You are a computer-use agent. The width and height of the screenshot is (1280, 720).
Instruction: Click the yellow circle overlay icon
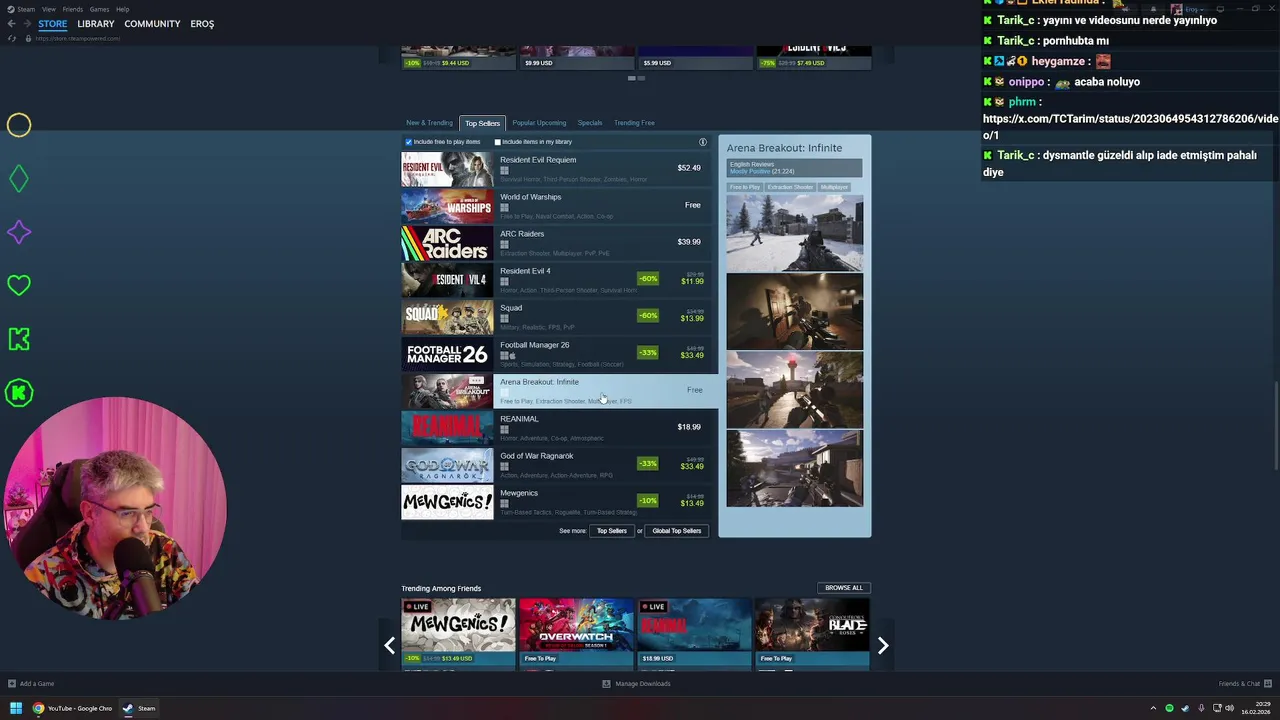coord(19,125)
